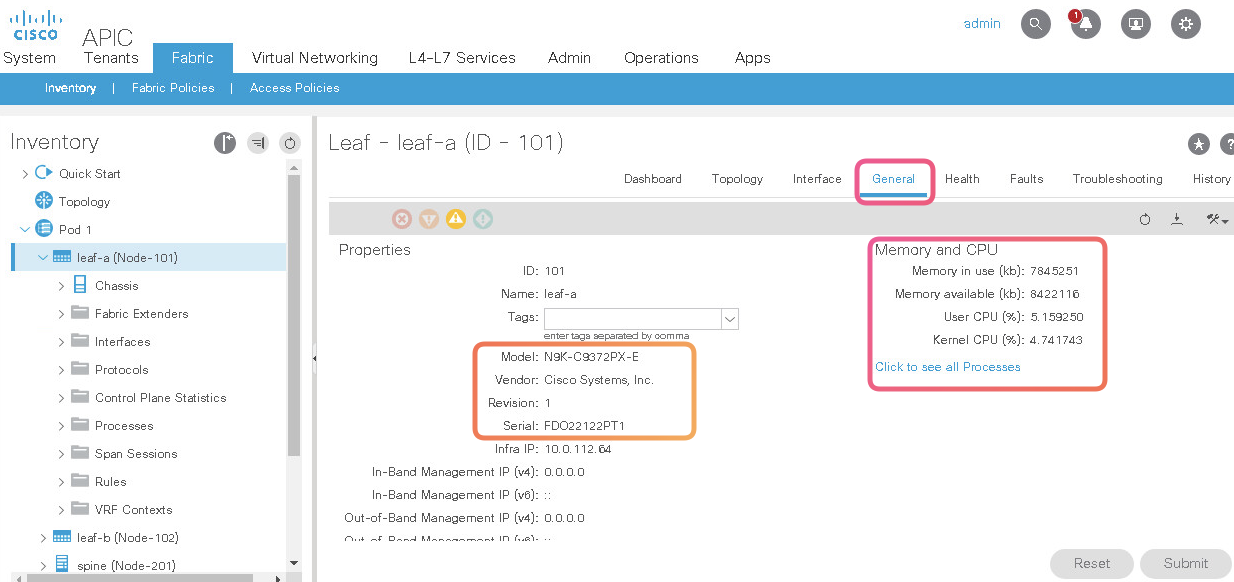This screenshot has width=1234, height=582.
Task: Click the favorite star icon
Action: (1198, 144)
